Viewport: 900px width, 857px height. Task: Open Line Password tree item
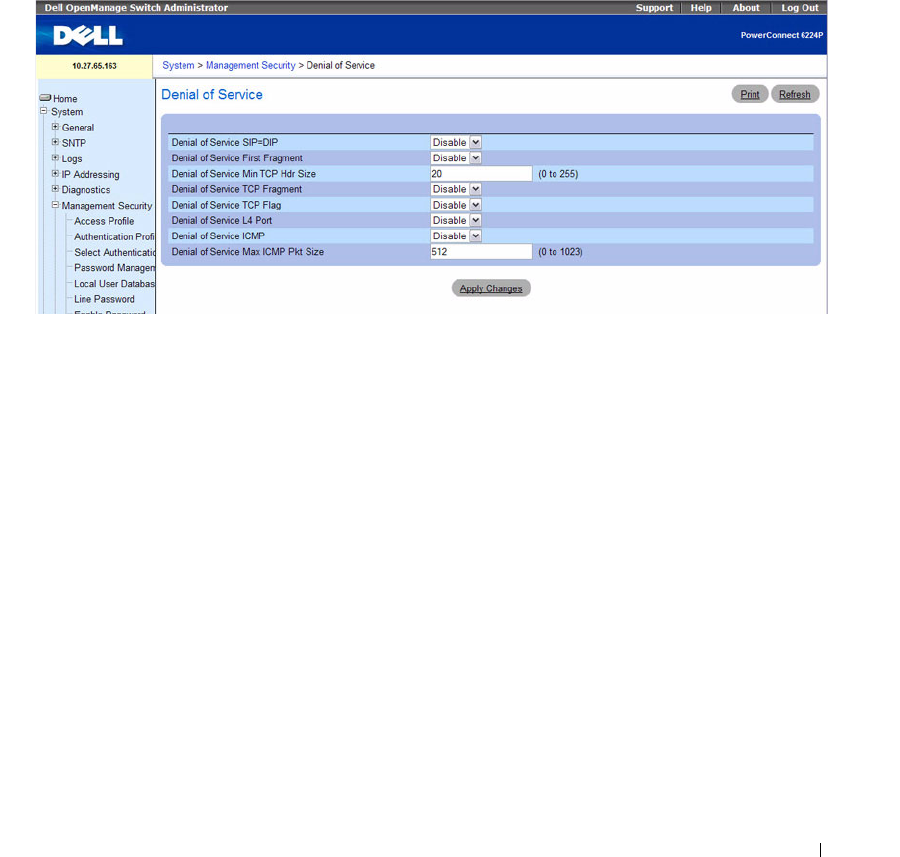pyautogui.click(x=104, y=299)
